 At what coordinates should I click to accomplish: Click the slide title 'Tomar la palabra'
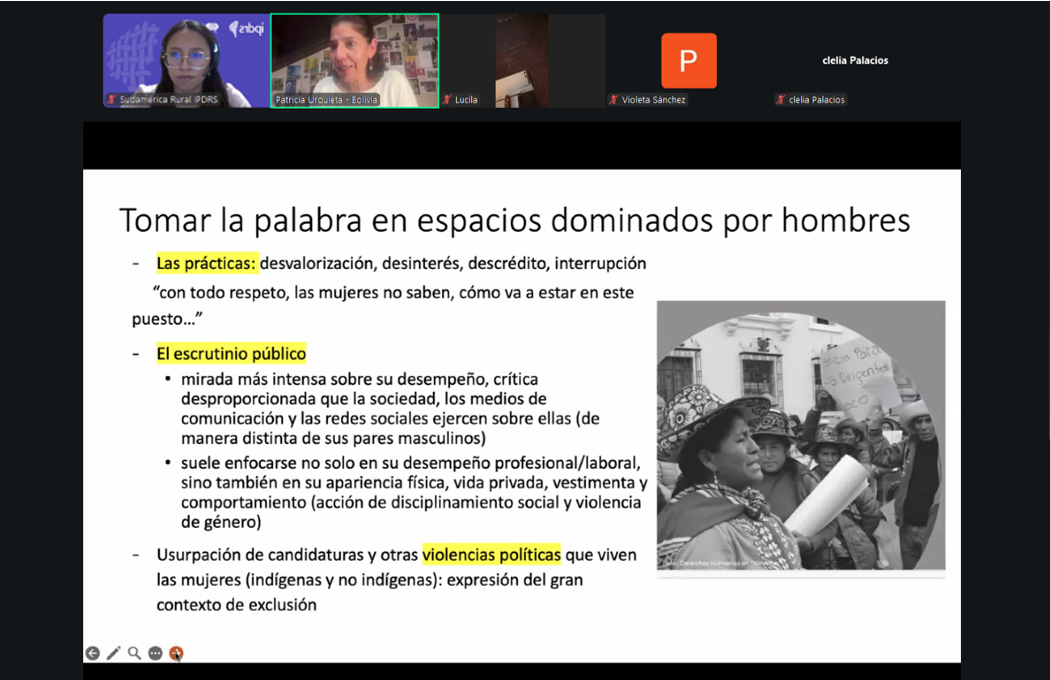(514, 220)
